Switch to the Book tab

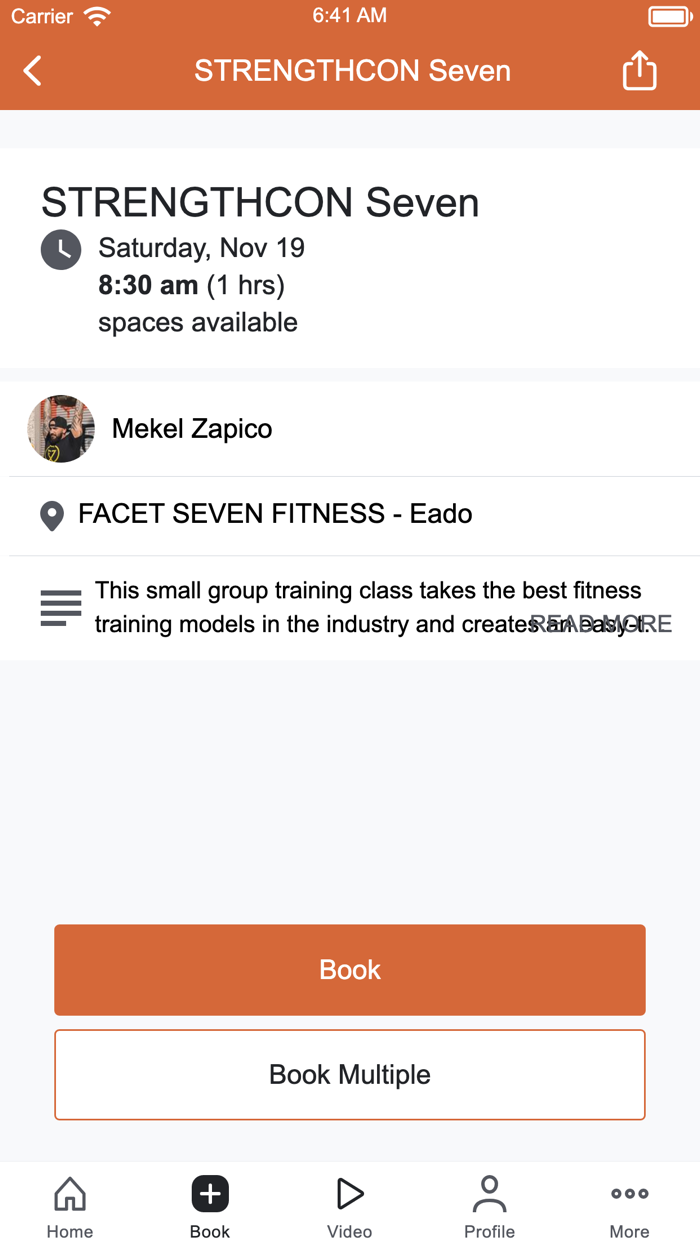point(209,1205)
